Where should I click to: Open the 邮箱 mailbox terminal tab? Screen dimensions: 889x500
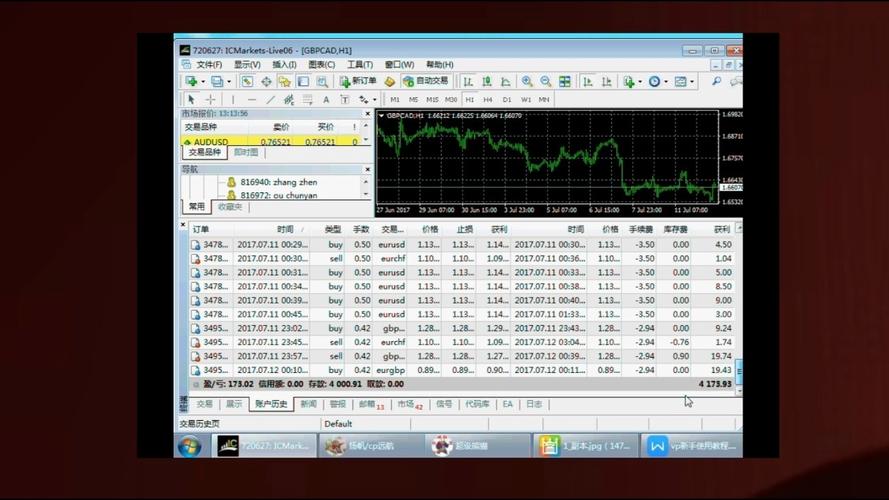click(371, 404)
